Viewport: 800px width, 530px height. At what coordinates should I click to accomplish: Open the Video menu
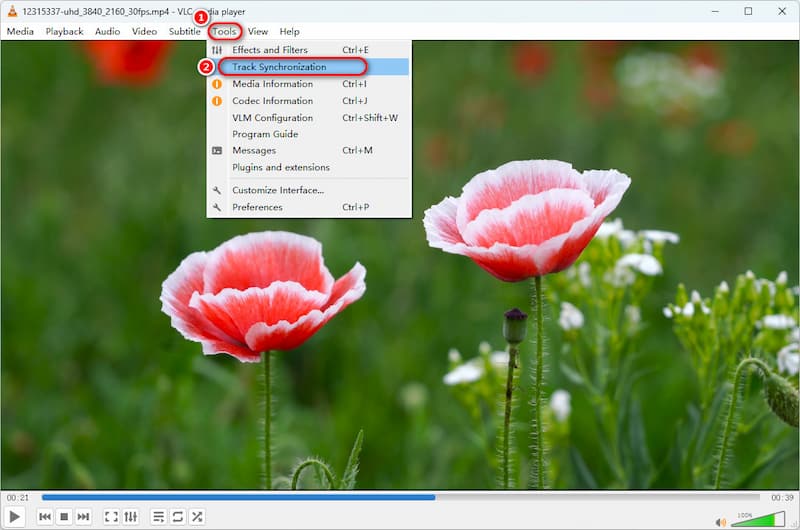(144, 32)
